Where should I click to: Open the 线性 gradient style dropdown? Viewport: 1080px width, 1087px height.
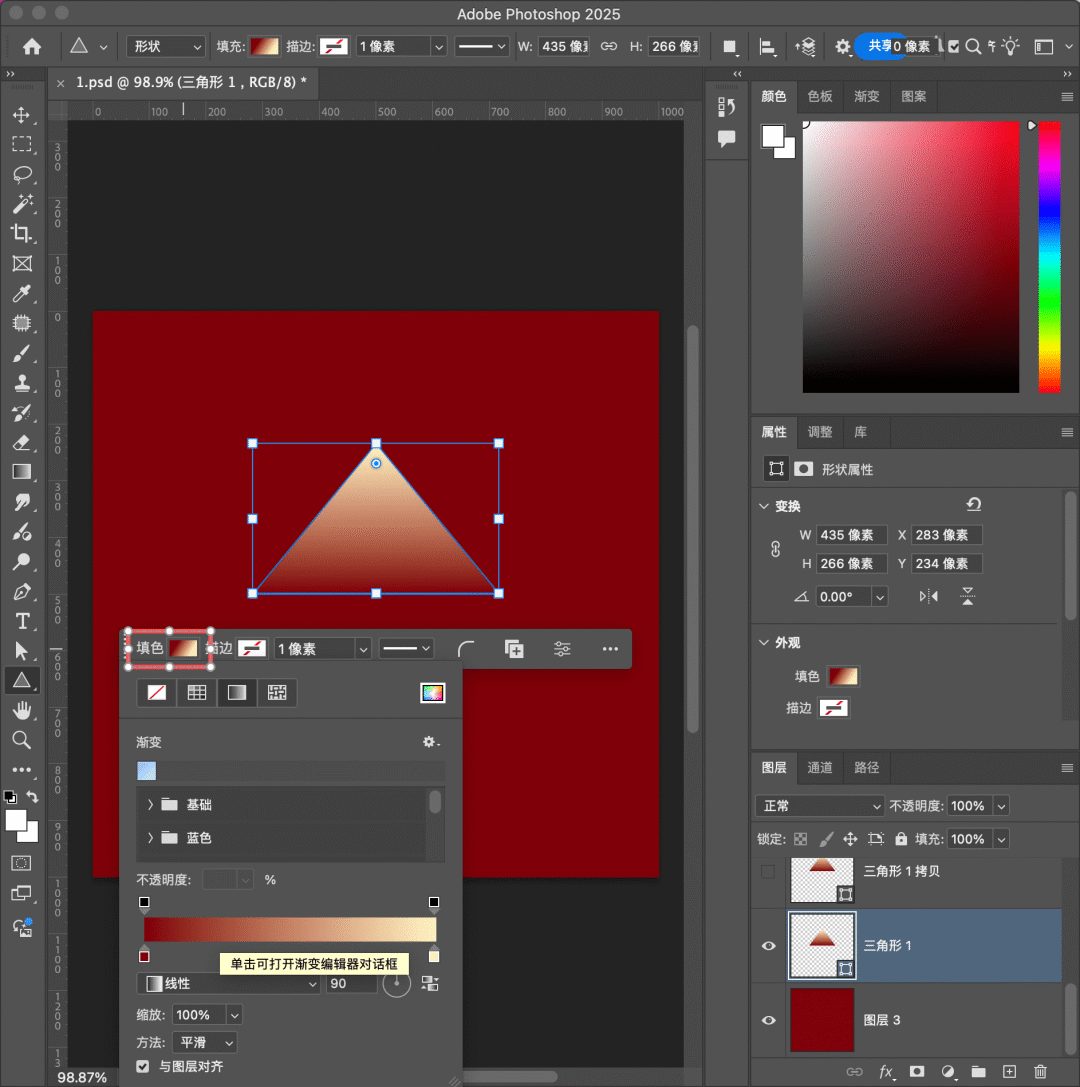coord(229,984)
